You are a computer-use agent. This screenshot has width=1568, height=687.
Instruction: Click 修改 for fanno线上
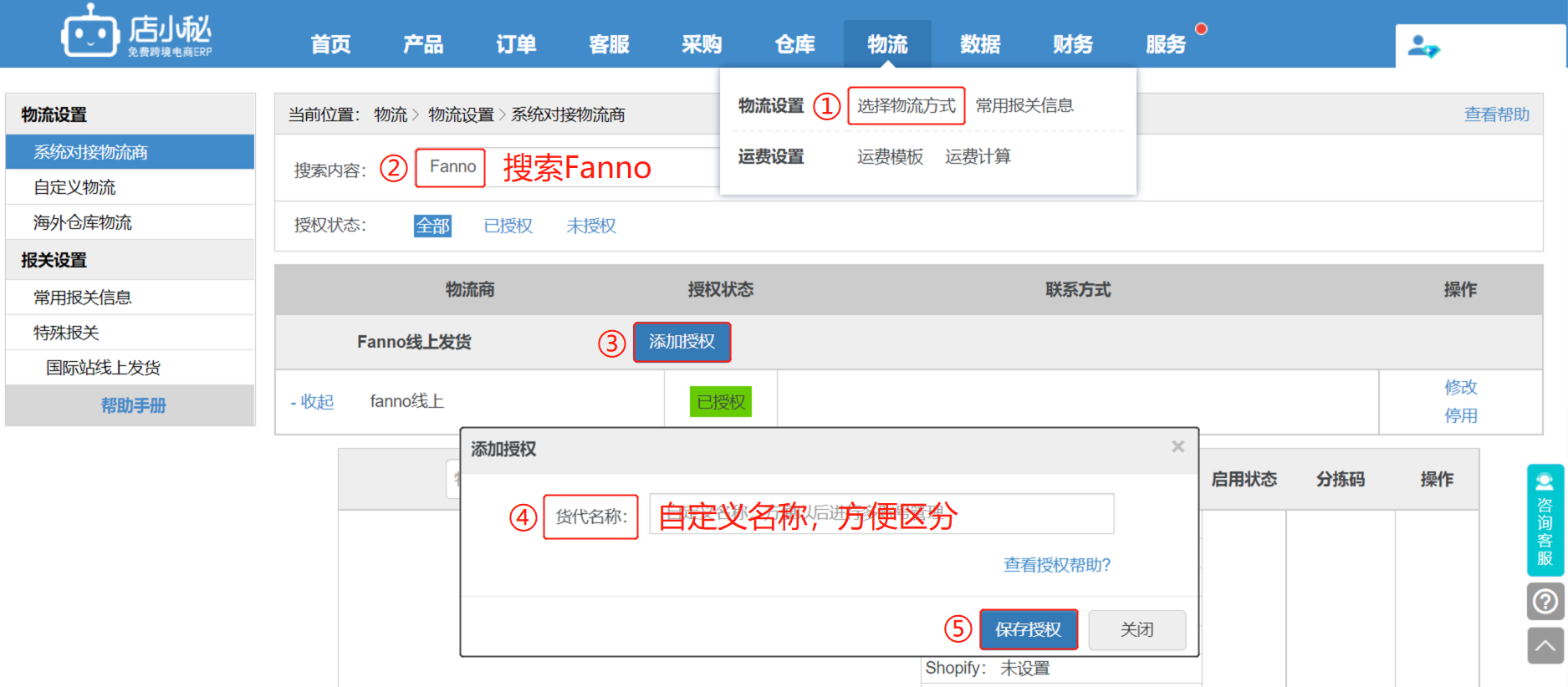[x=1461, y=387]
